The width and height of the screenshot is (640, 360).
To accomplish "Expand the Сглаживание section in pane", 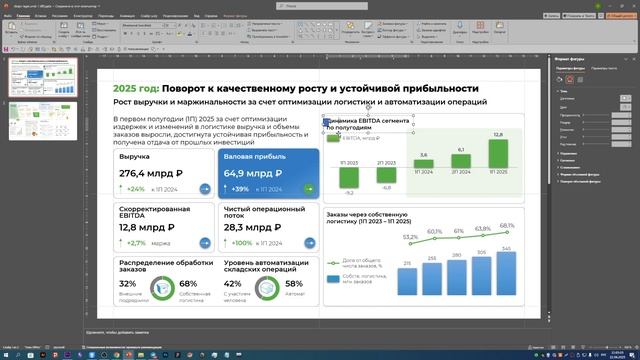I will (569, 167).
